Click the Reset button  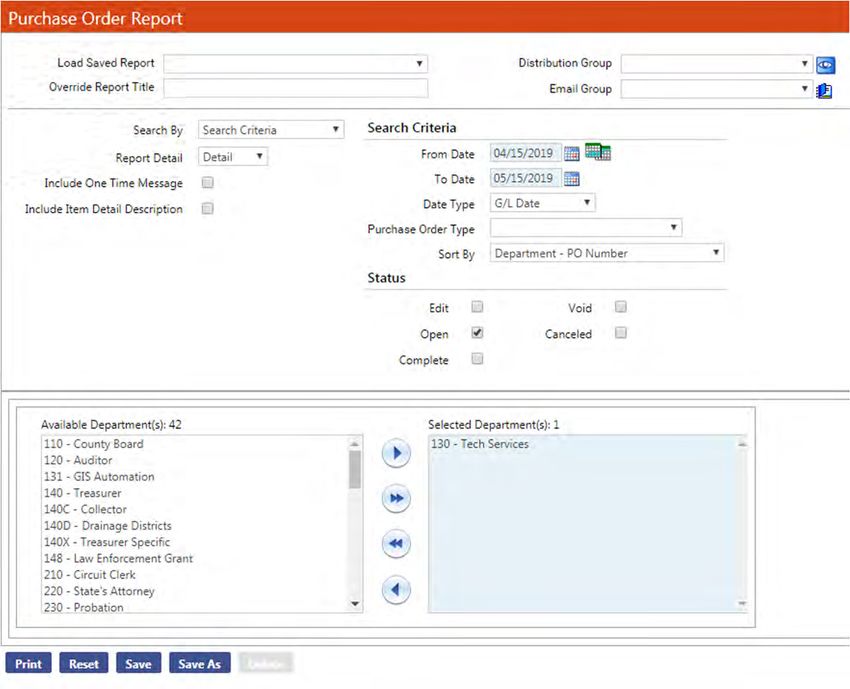[83, 664]
